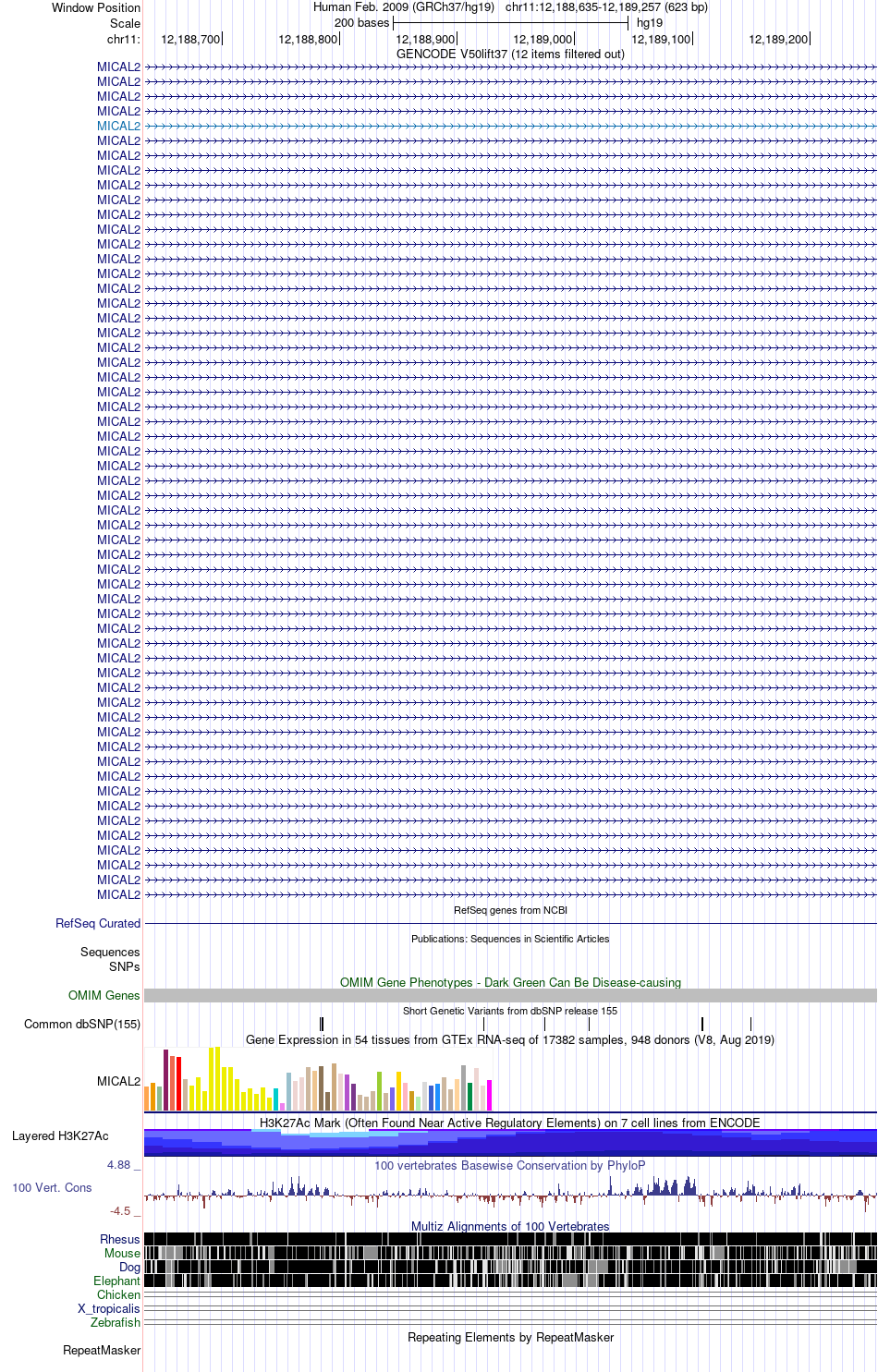The image size is (878, 1372).
Task: Click the gray OMIM Genes item bar
Action: [510, 995]
